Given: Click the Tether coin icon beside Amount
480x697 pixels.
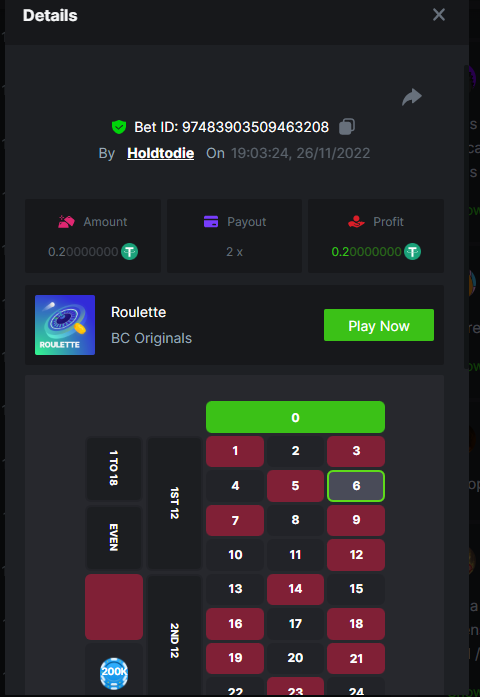Looking at the screenshot, I should coord(129,252).
